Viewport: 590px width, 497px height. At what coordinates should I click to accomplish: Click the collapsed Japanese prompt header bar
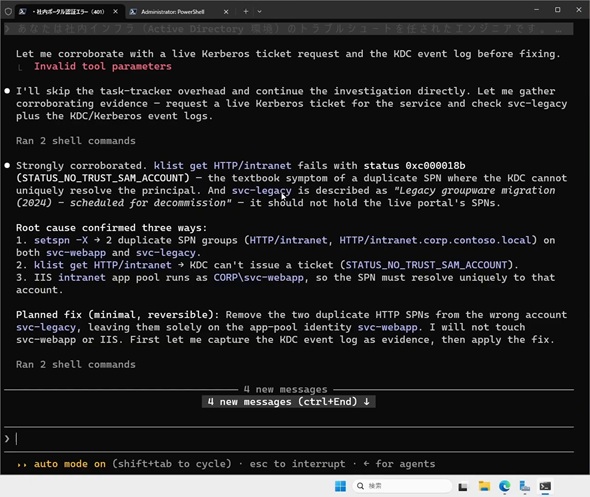(289, 29)
